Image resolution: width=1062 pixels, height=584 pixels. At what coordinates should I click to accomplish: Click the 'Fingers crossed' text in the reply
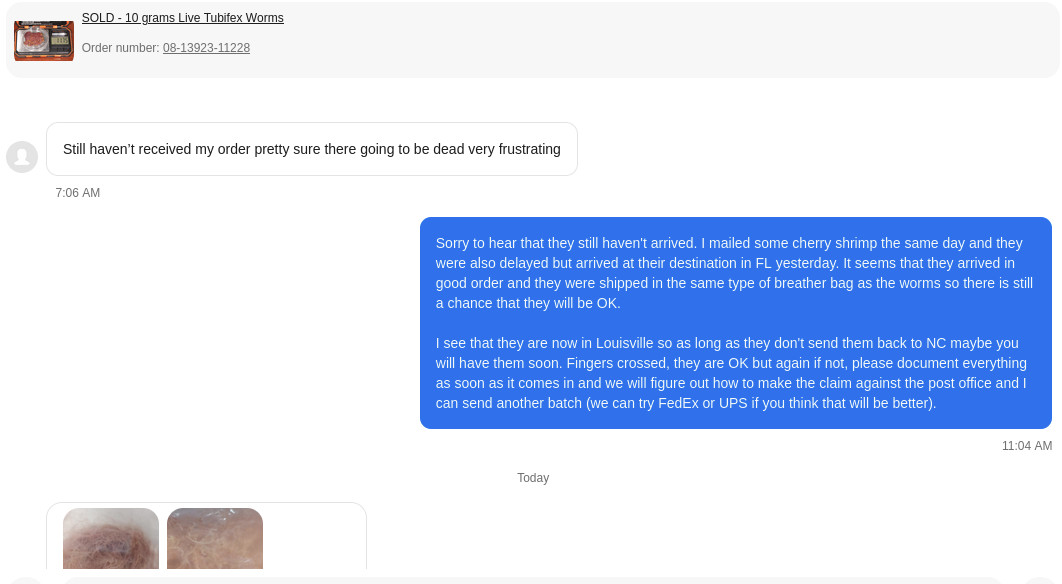pos(614,363)
